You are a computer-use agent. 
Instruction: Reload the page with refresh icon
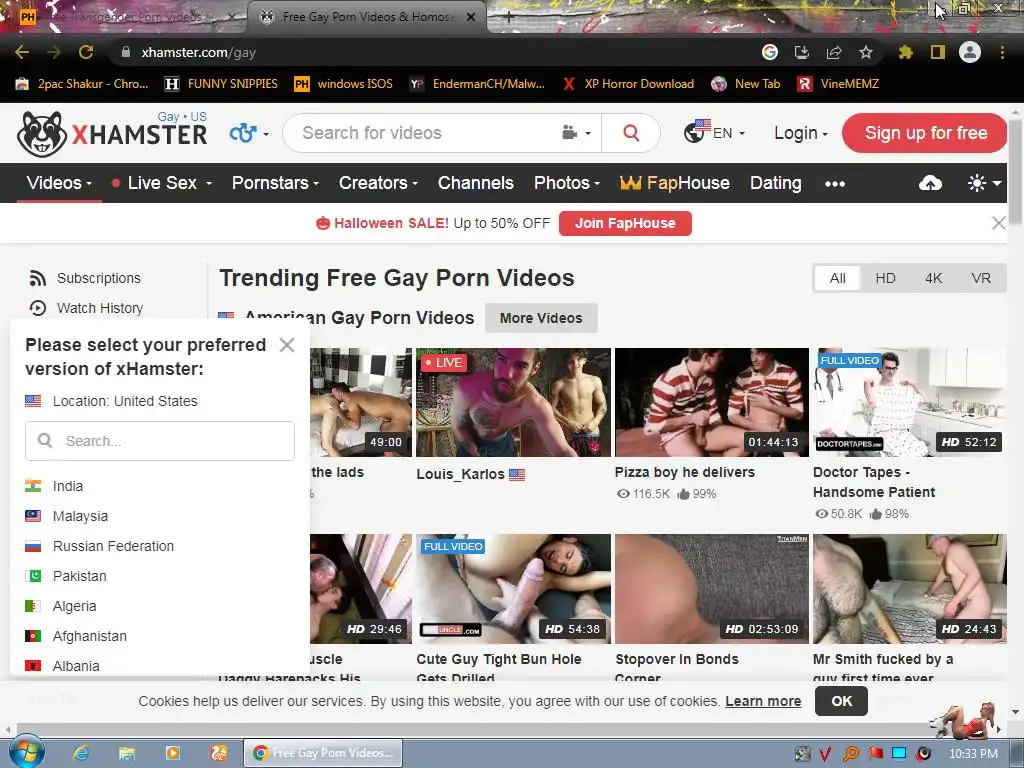pos(86,52)
